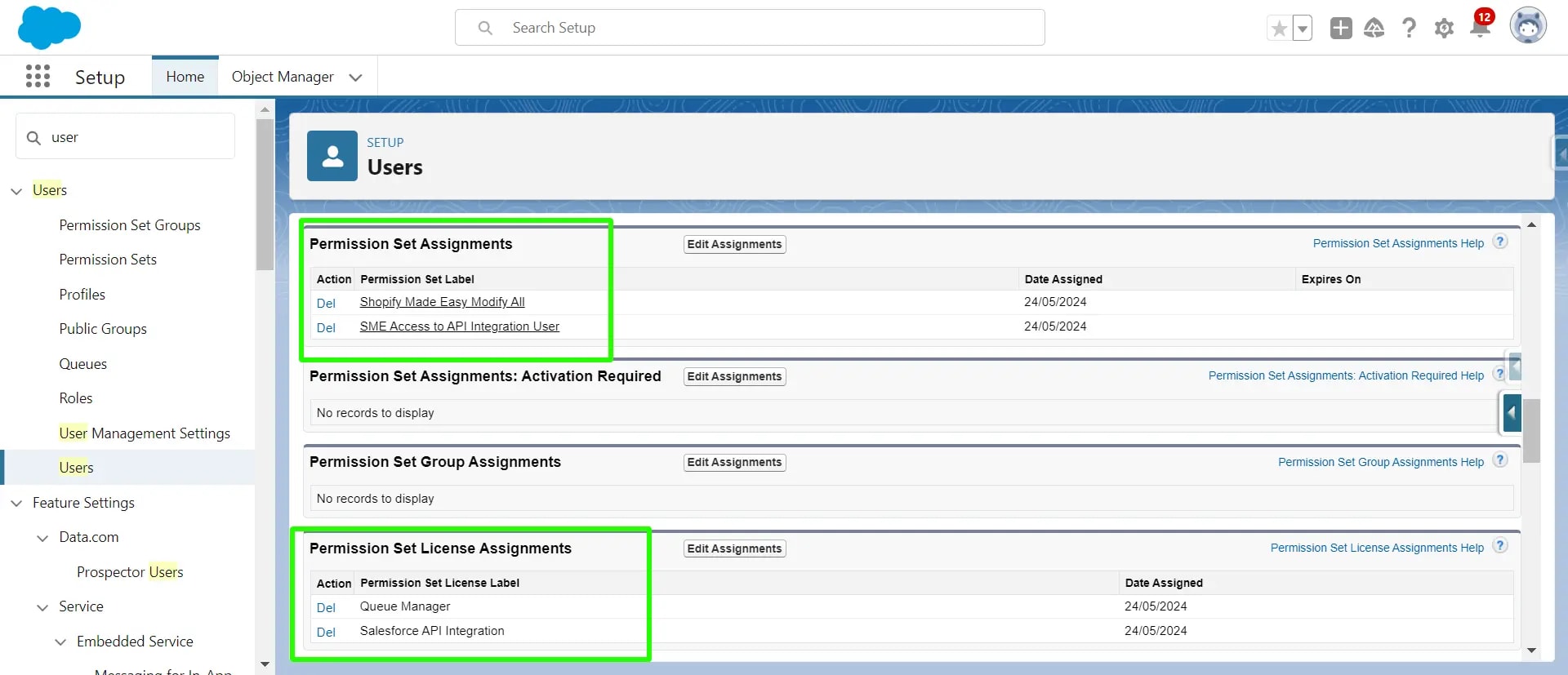This screenshot has width=1568, height=675.
Task: Expand the Object Manager tab dropdown
Action: (x=355, y=78)
